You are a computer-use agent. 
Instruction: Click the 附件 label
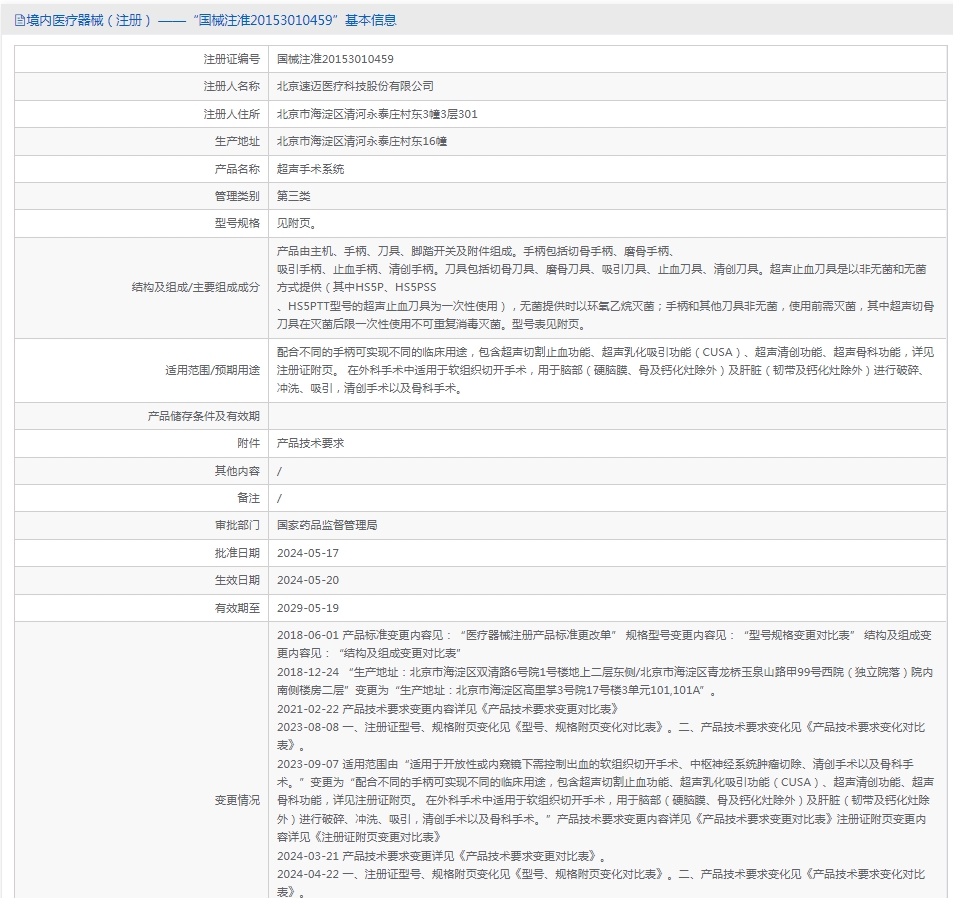coord(249,444)
